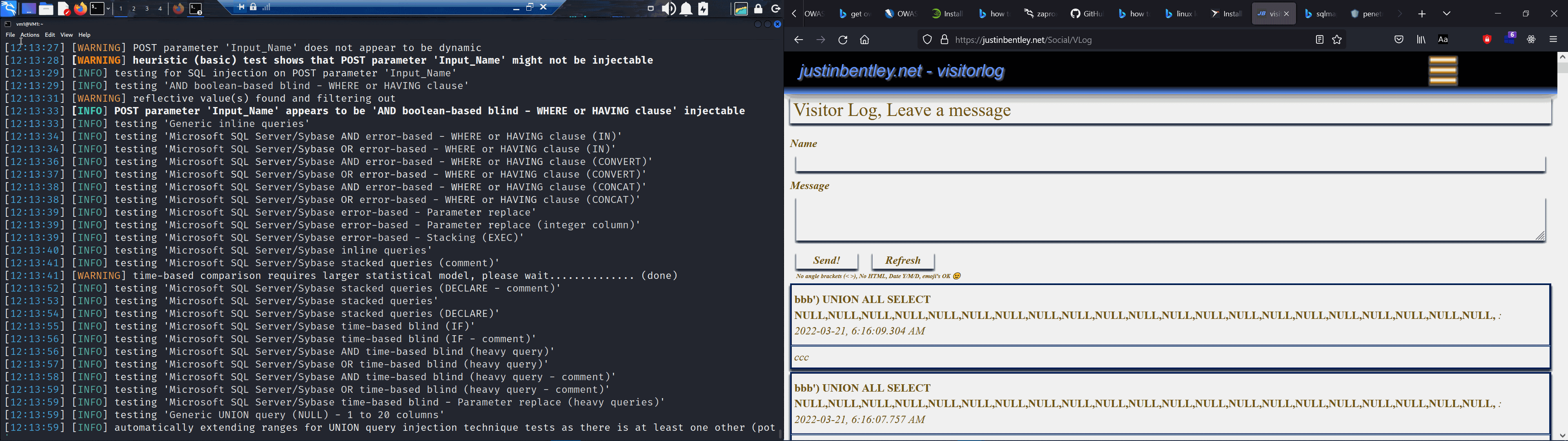This screenshot has height=441, width=1568.
Task: Open the notifications bell in panel
Action: point(686,9)
